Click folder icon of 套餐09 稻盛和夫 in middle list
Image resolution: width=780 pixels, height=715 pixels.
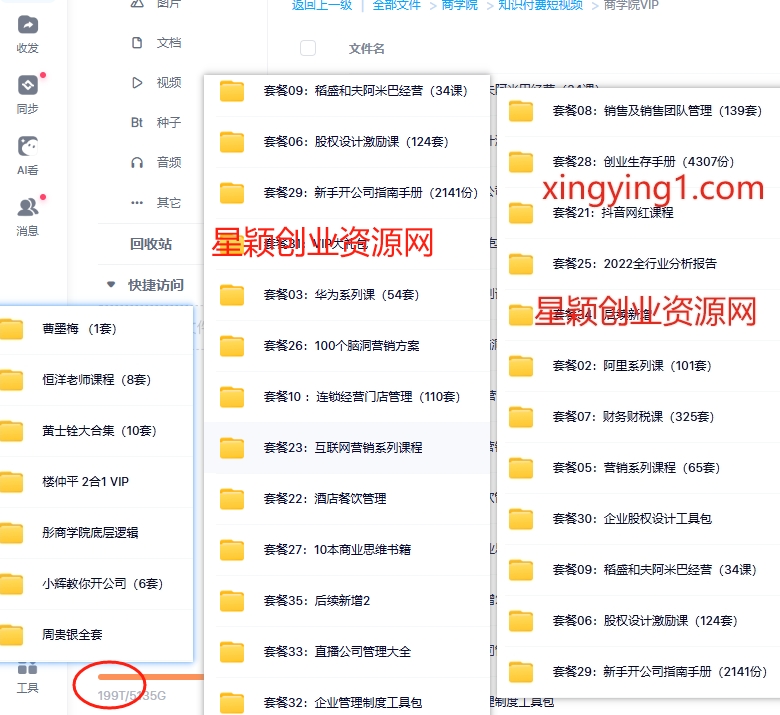(232, 91)
